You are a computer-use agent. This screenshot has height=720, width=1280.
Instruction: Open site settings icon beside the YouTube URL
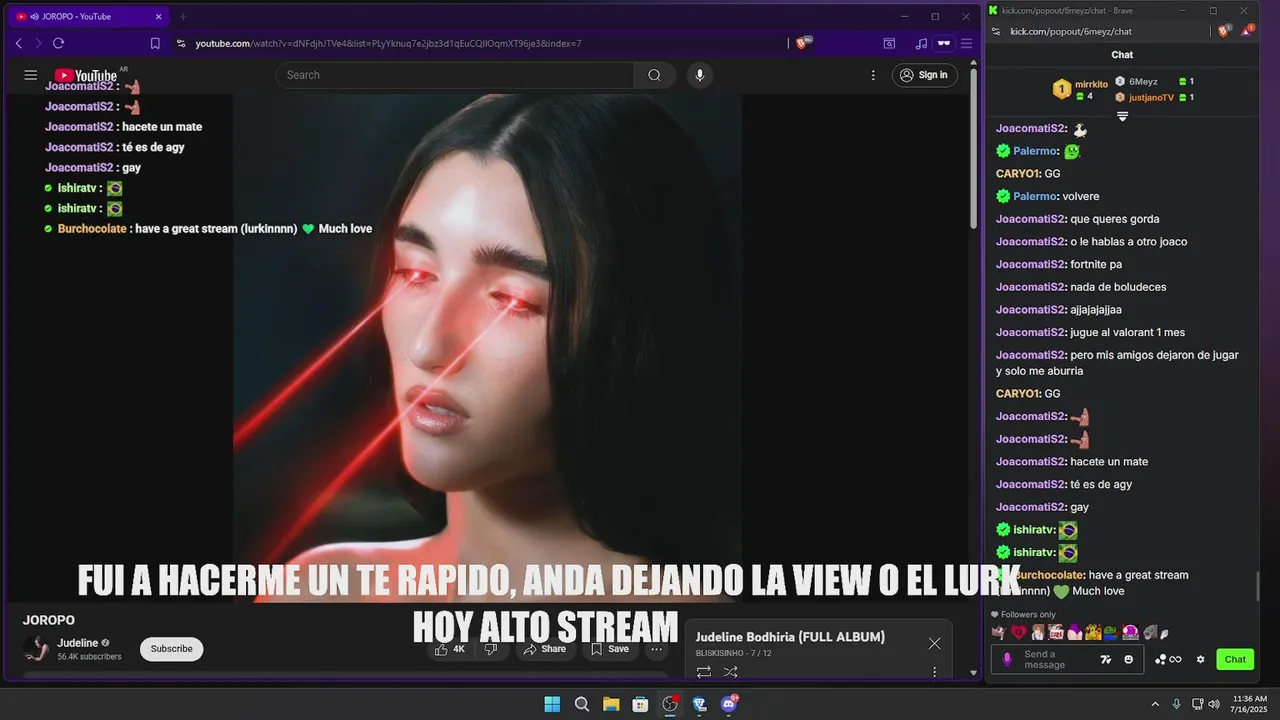(181, 43)
